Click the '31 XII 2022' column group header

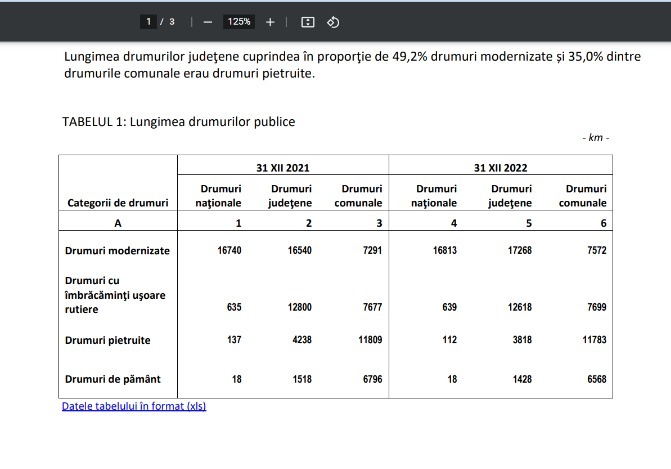tap(501, 168)
